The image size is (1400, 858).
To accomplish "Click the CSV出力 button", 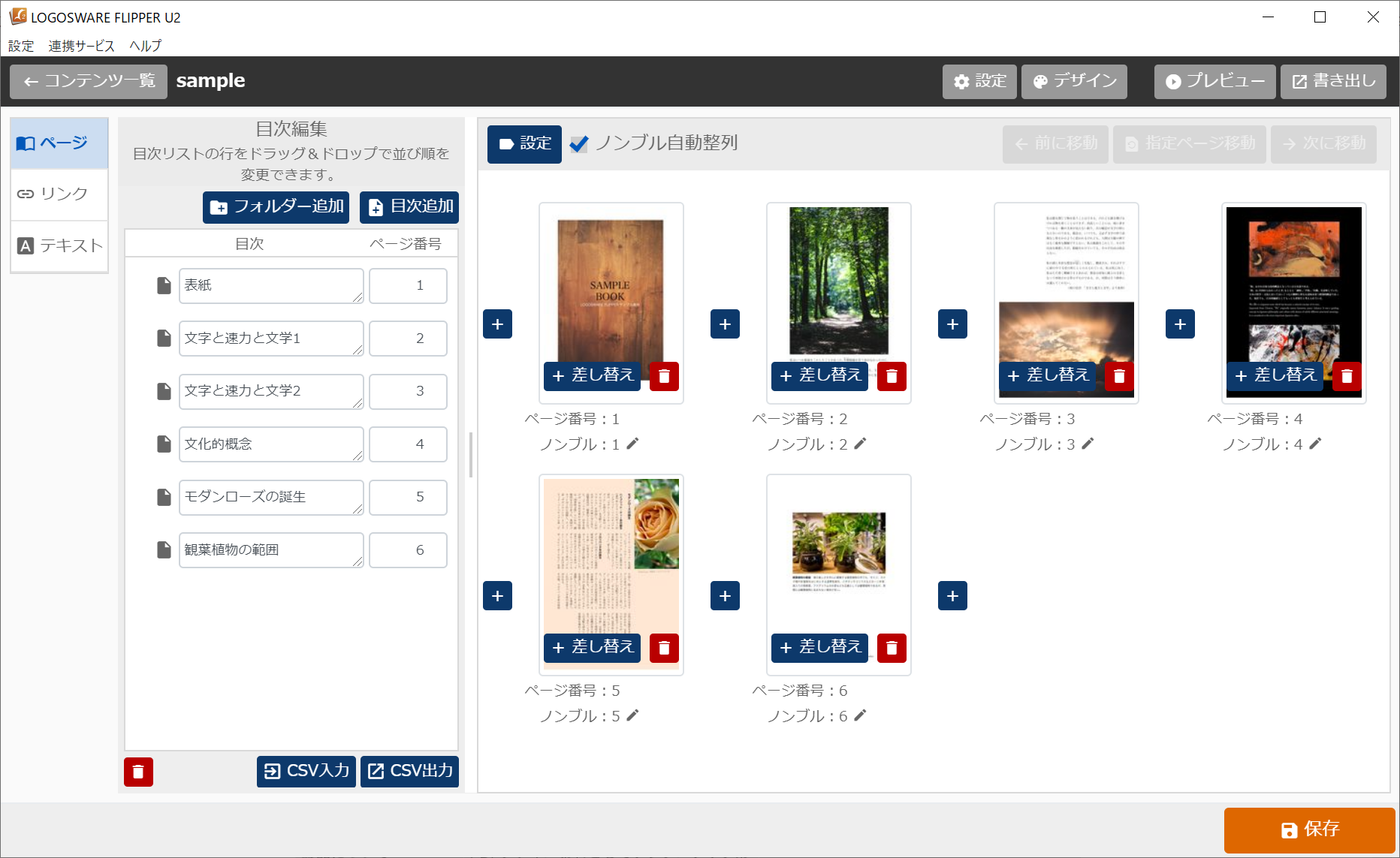I will pos(409,771).
